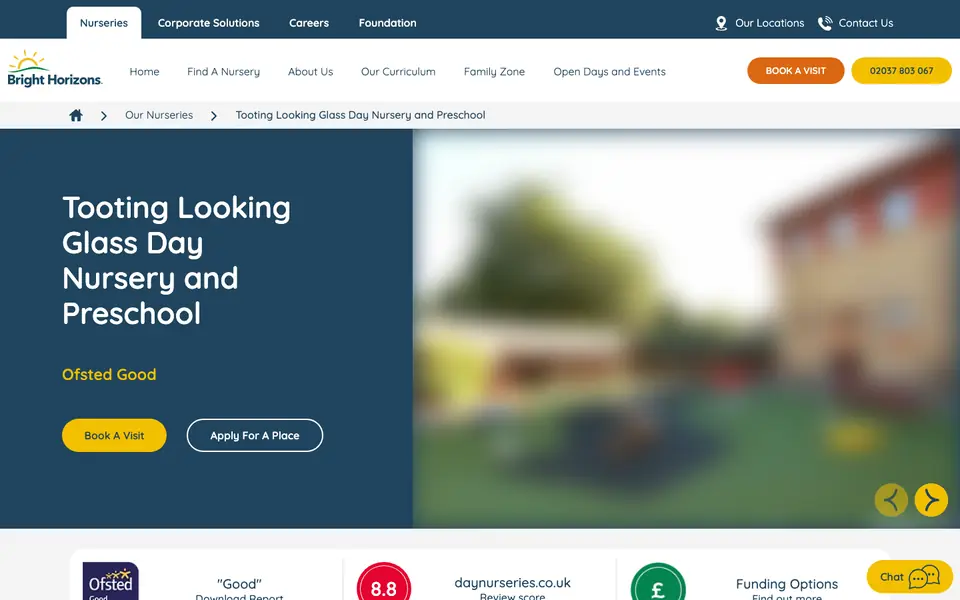Screen dimensions: 960x600
Task: Click Home in main navigation
Action: pos(144,72)
